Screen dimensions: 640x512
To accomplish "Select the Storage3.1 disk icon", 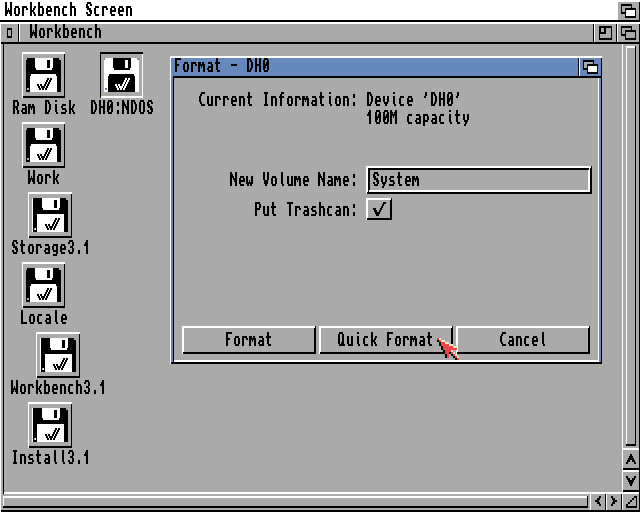I will [x=50, y=215].
